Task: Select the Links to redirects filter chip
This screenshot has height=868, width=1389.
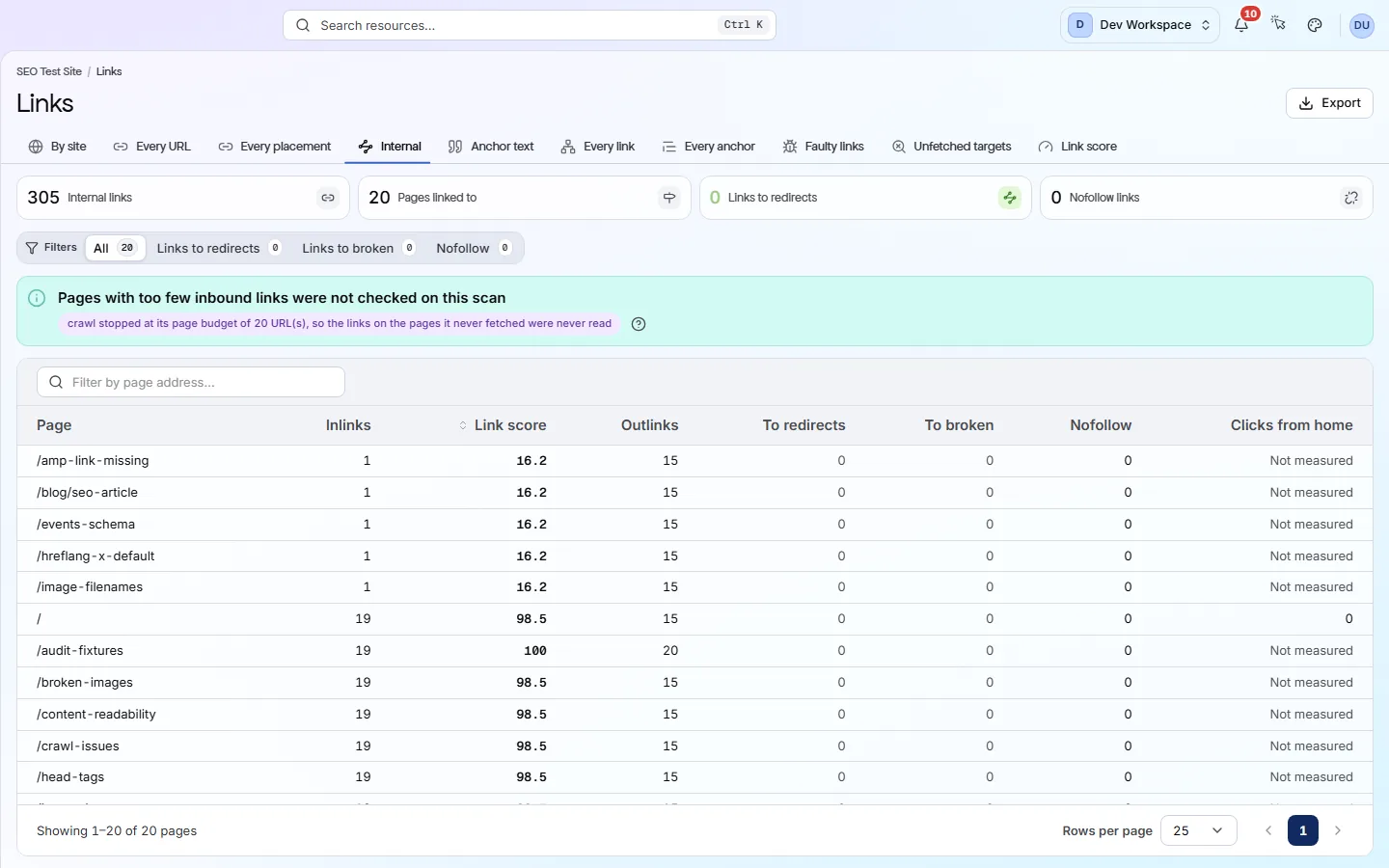Action: click(x=219, y=248)
